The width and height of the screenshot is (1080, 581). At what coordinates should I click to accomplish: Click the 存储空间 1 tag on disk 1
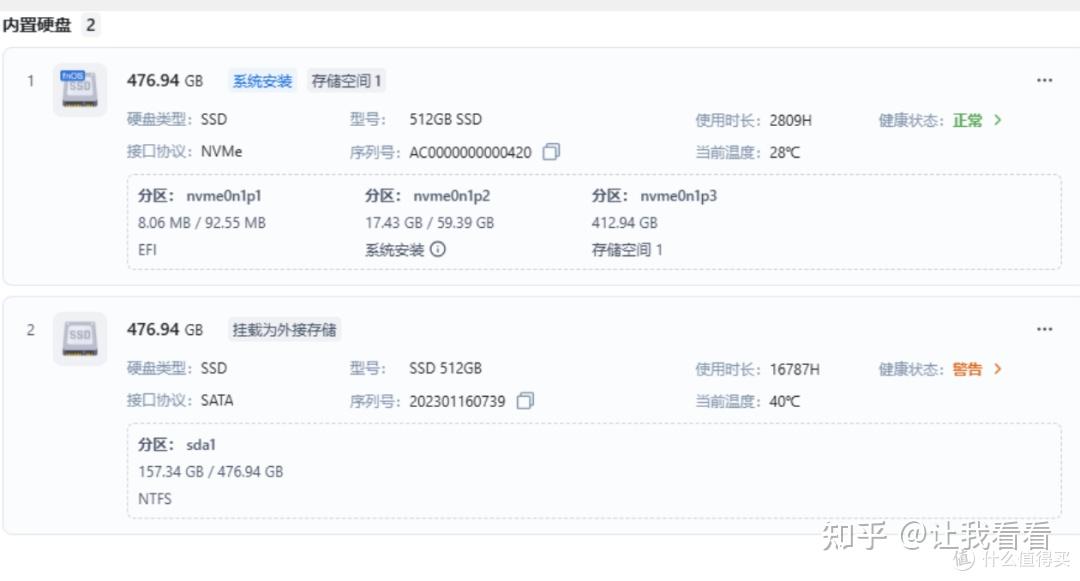tap(346, 81)
